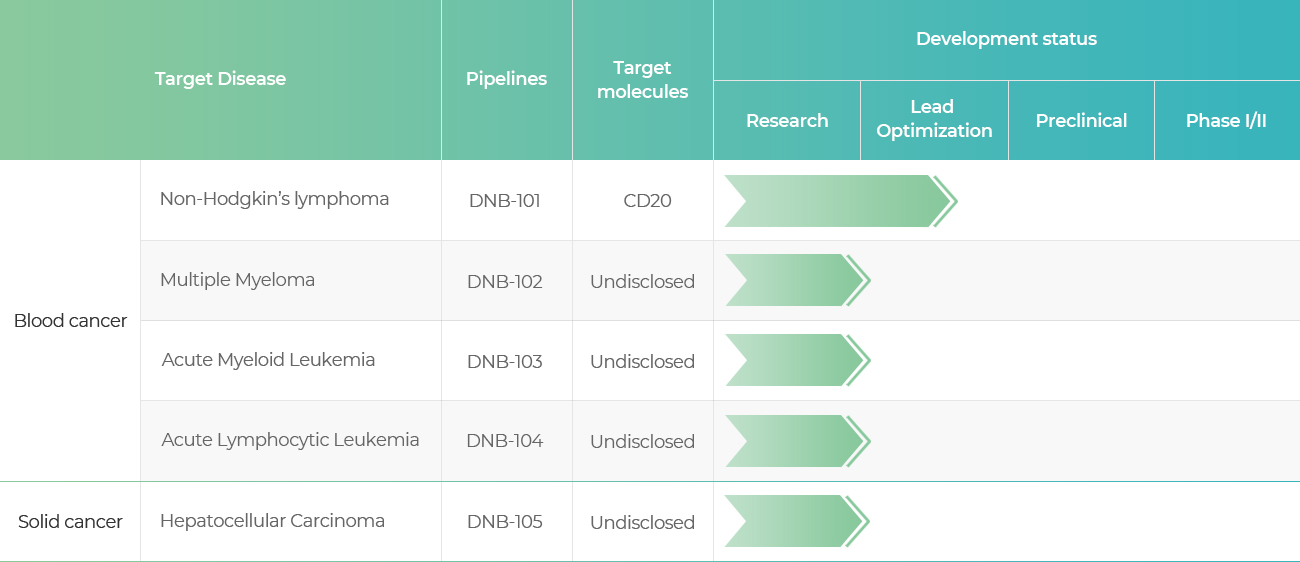Click the DNB-105 progress arrow
The height and width of the screenshot is (562, 1300).
[x=798, y=521]
